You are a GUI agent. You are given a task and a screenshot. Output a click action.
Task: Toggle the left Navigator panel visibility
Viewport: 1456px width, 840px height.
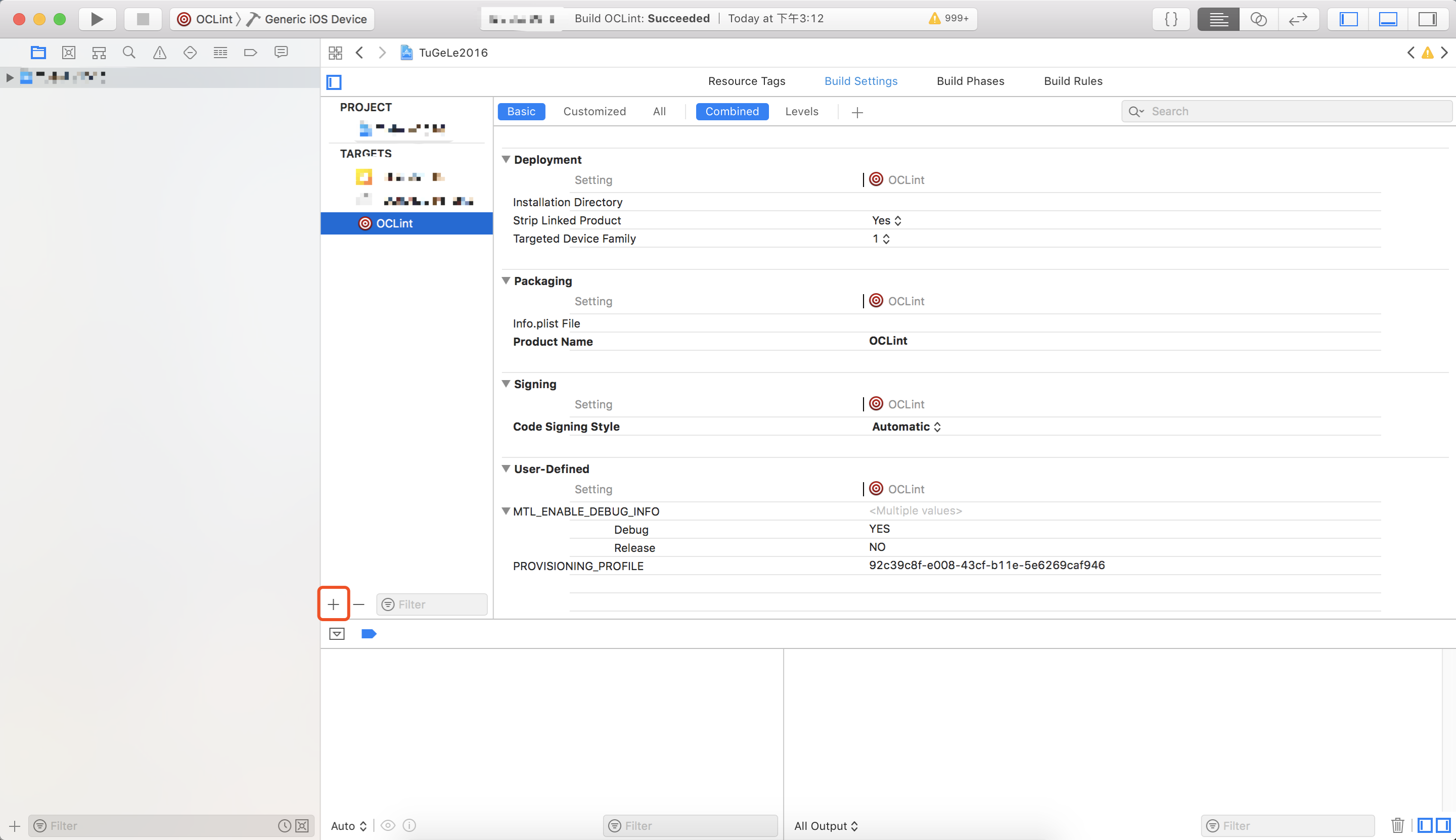[1348, 19]
